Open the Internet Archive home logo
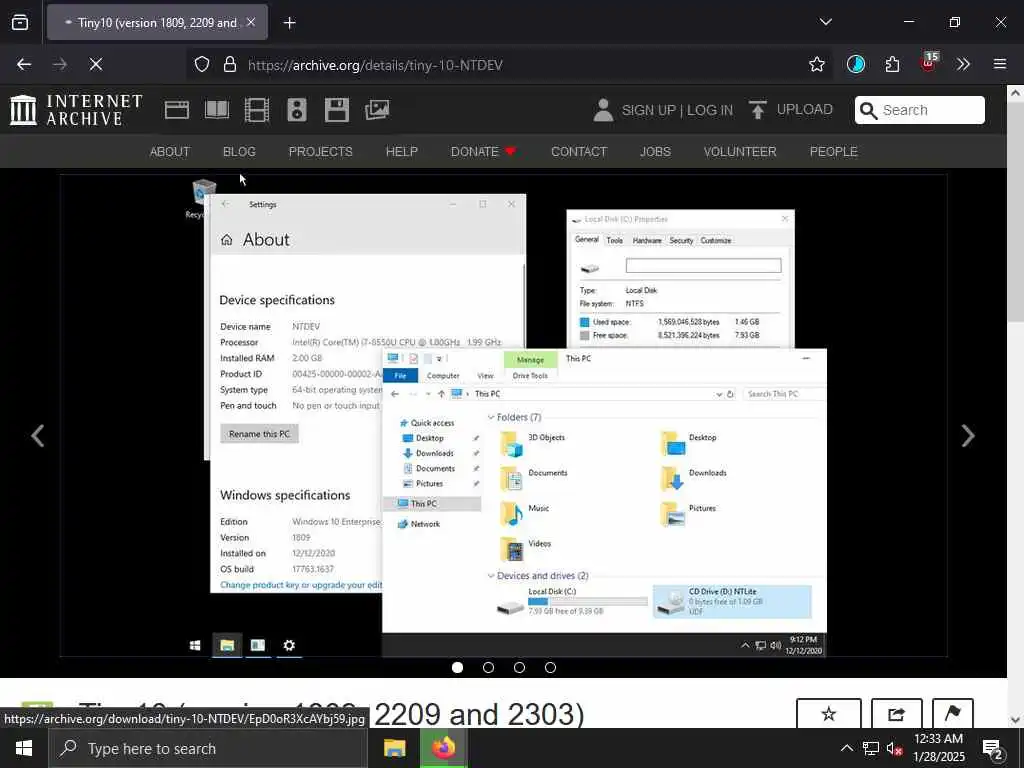This screenshot has width=1024, height=768. pos(76,110)
